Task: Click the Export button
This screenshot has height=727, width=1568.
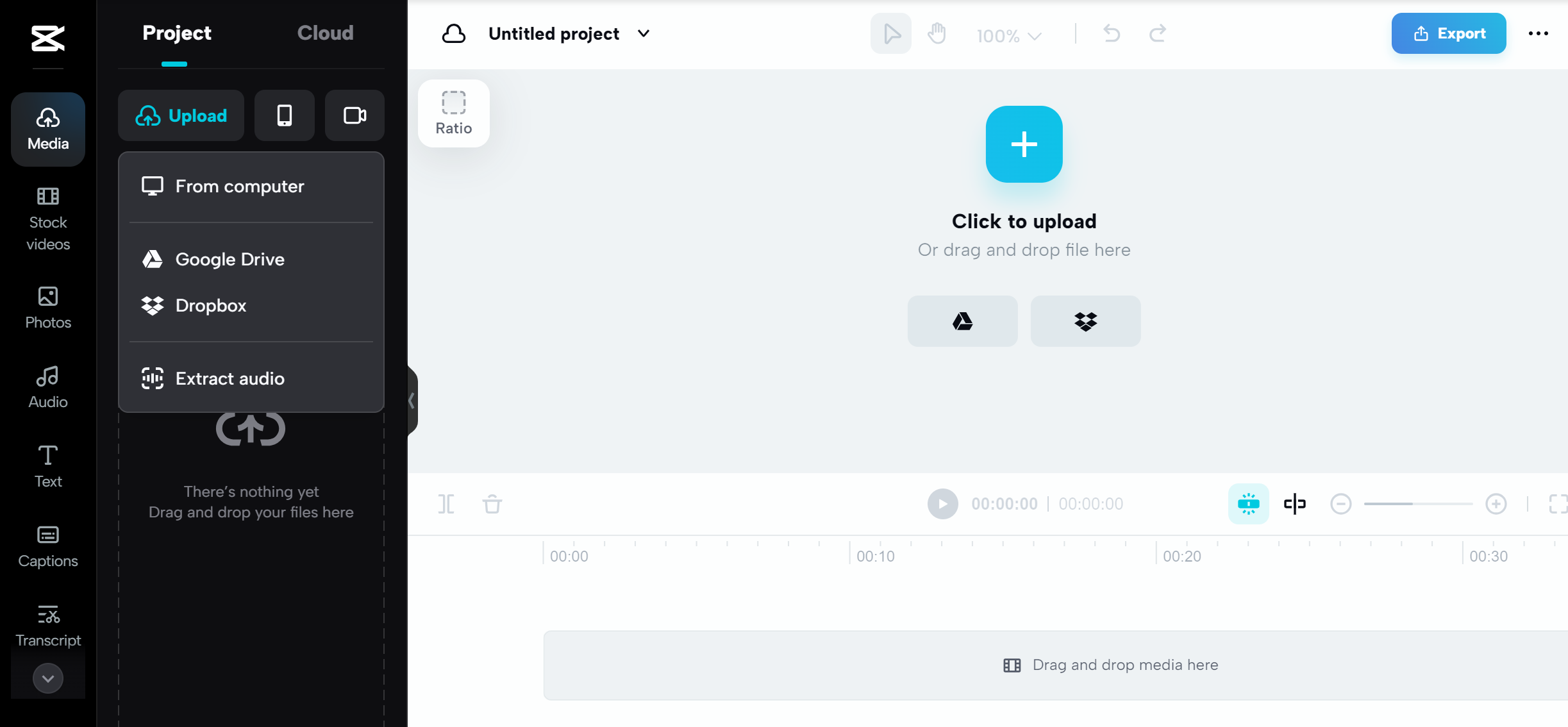Action: click(x=1448, y=33)
